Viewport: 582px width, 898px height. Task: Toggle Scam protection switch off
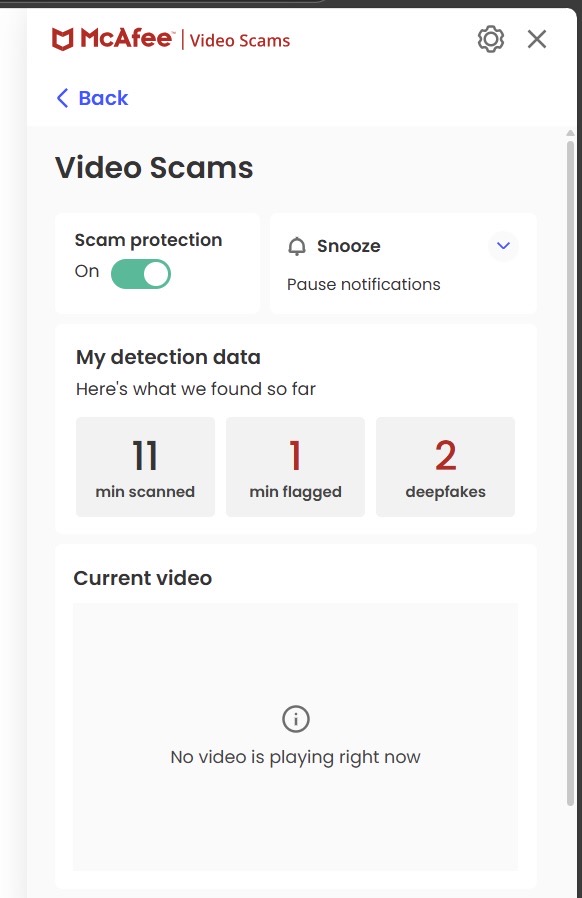click(x=140, y=274)
